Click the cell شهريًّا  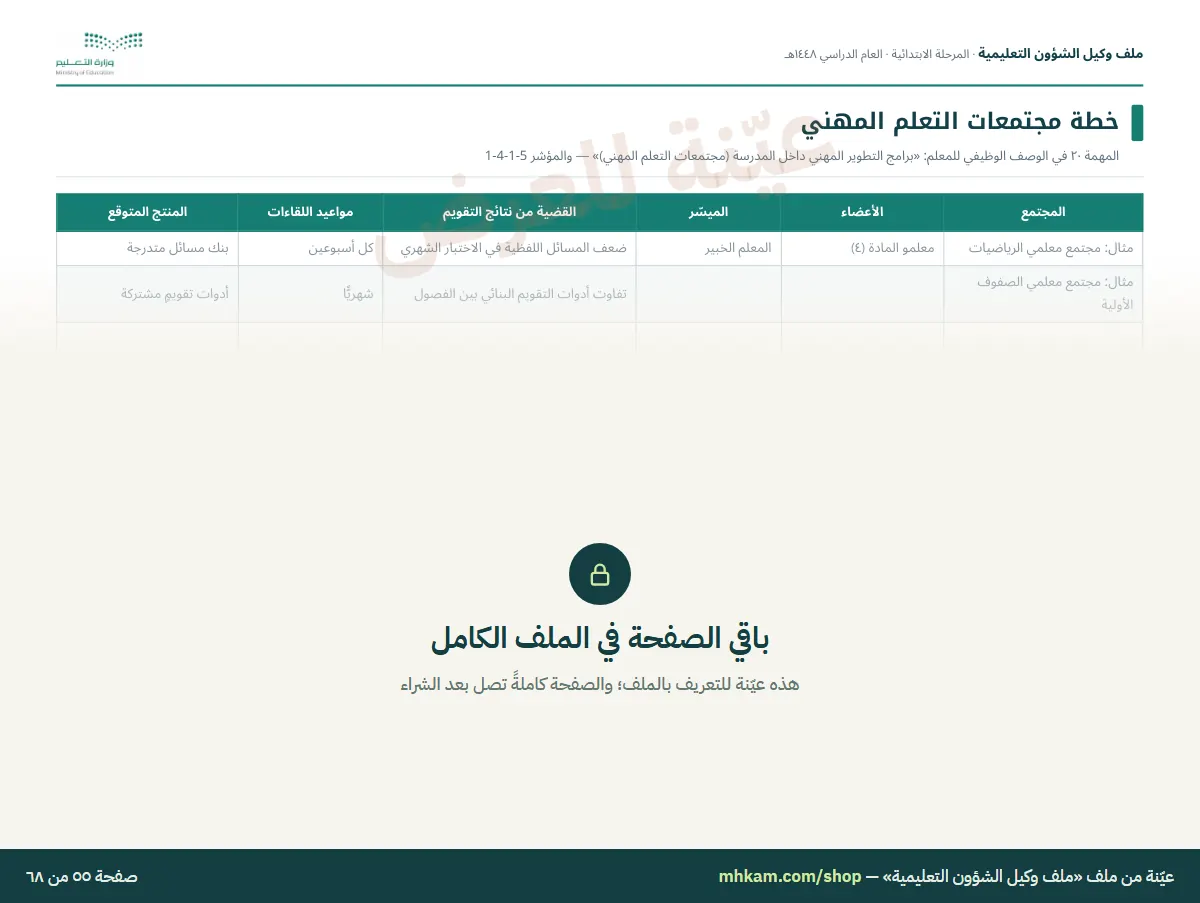310,294
